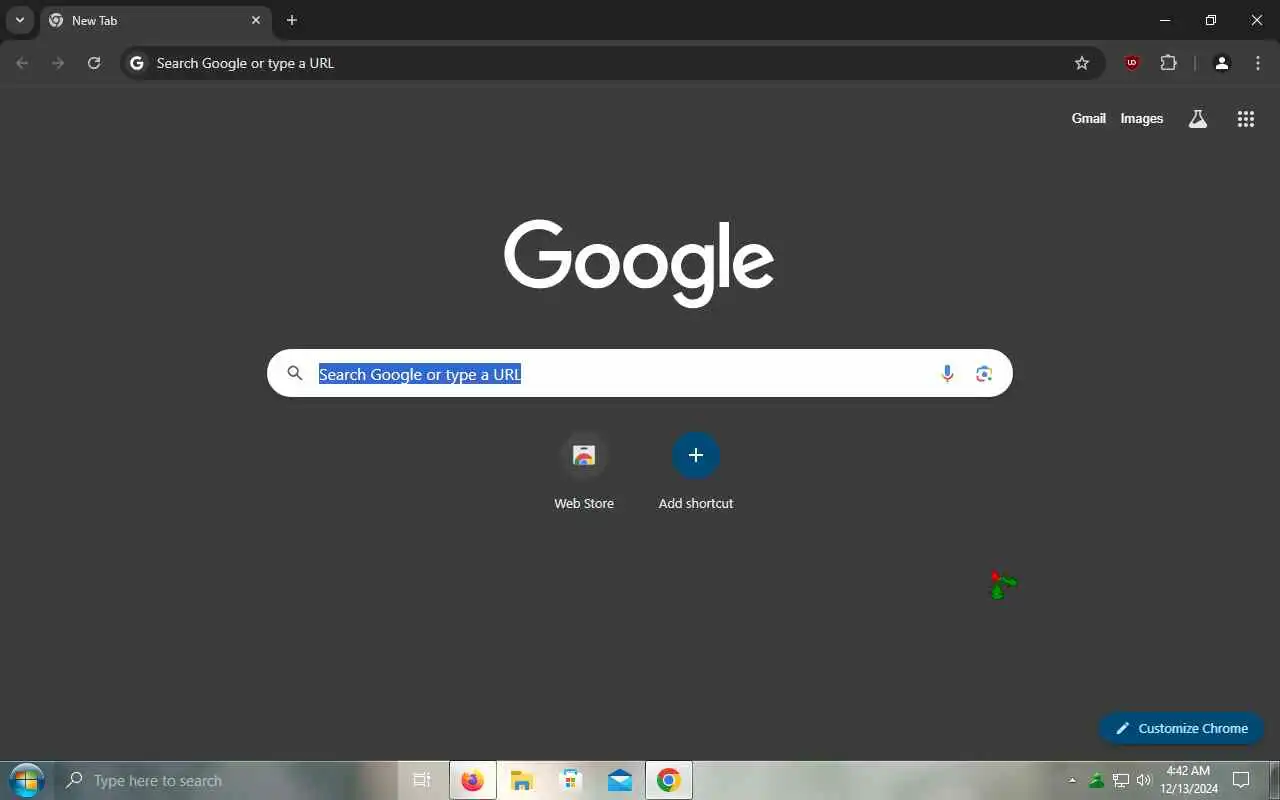1280x800 pixels.
Task: Click the green tree tray icon
Action: click(1097, 780)
